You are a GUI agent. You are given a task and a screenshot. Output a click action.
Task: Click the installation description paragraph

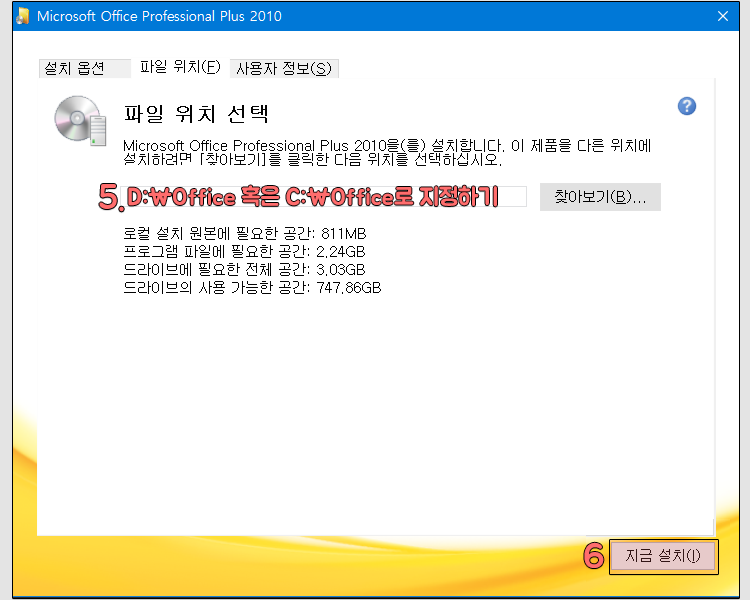point(387,152)
